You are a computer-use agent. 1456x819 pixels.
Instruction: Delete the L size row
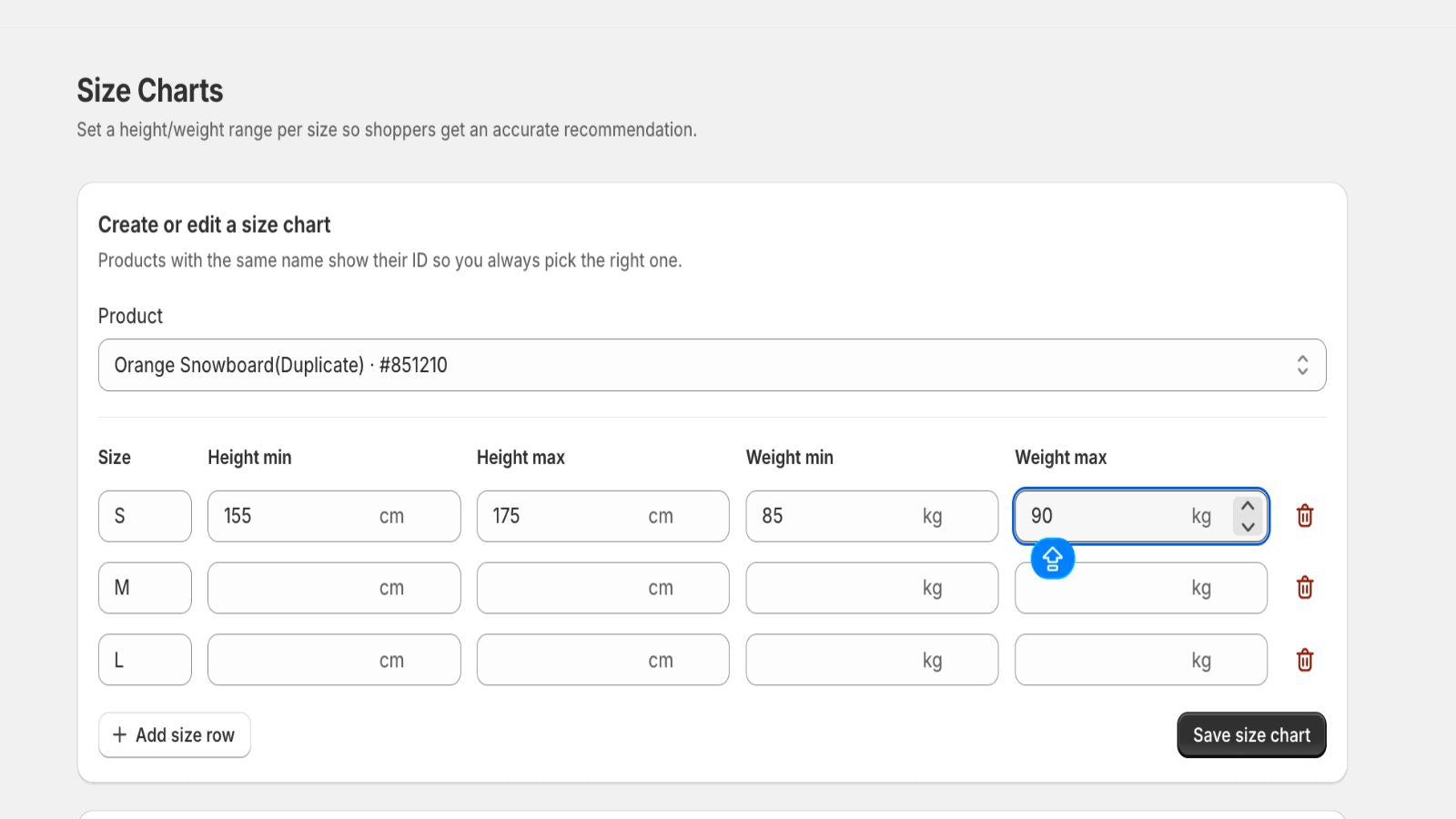coord(1305,660)
